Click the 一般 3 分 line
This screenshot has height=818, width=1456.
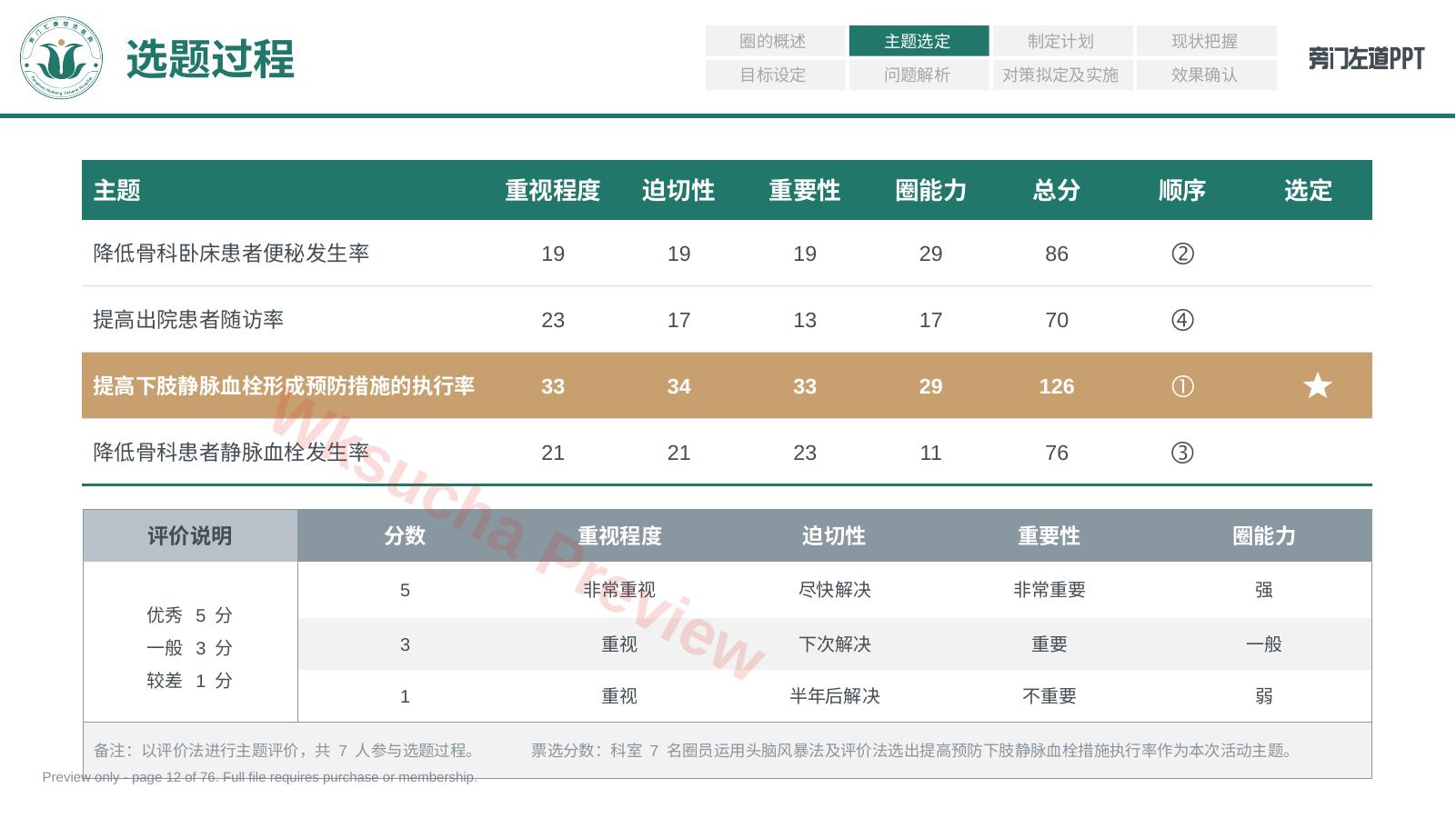(x=190, y=648)
